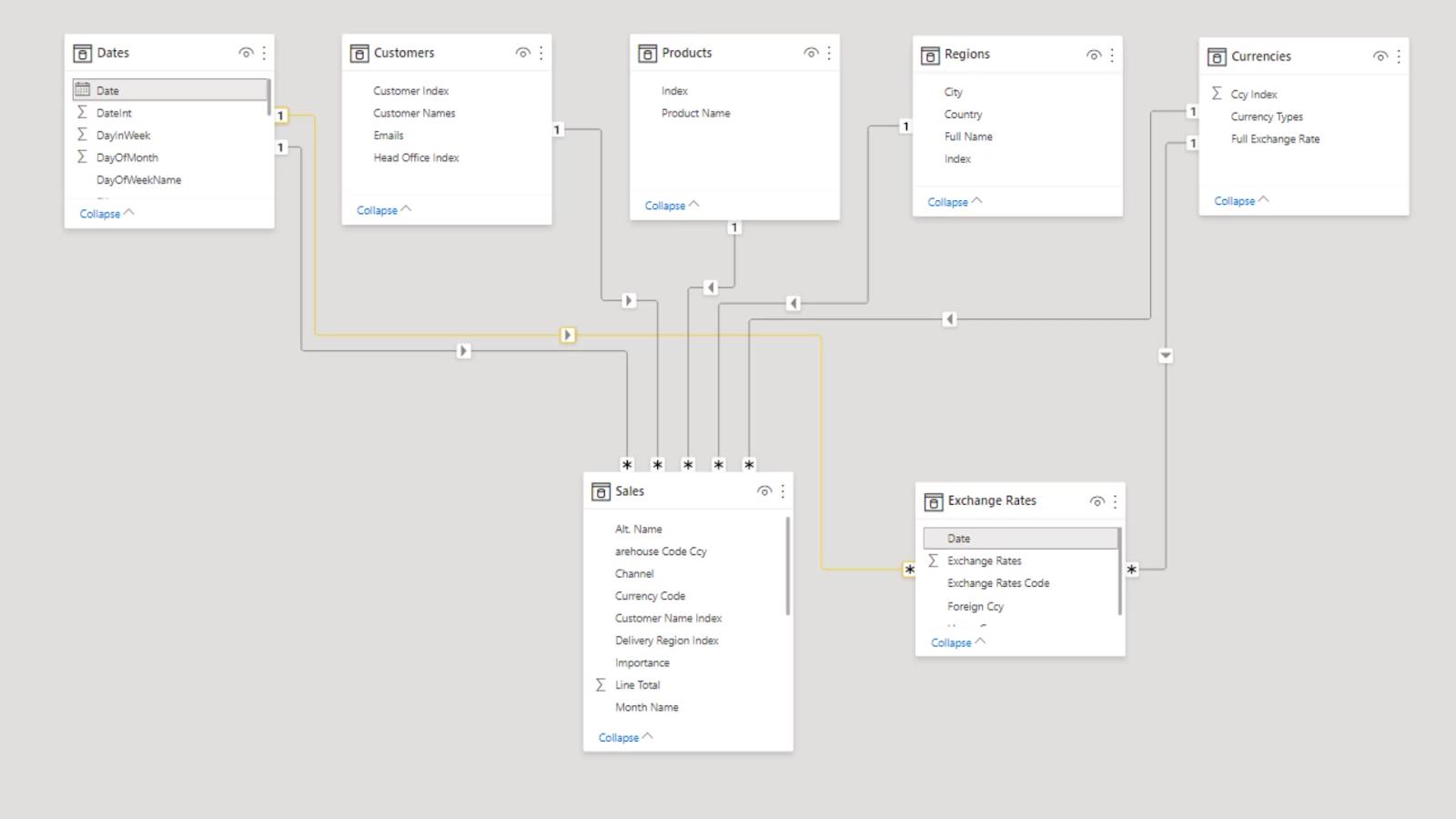This screenshot has width=1456, height=819.
Task: Click the Currencies table header icon
Action: click(1217, 57)
